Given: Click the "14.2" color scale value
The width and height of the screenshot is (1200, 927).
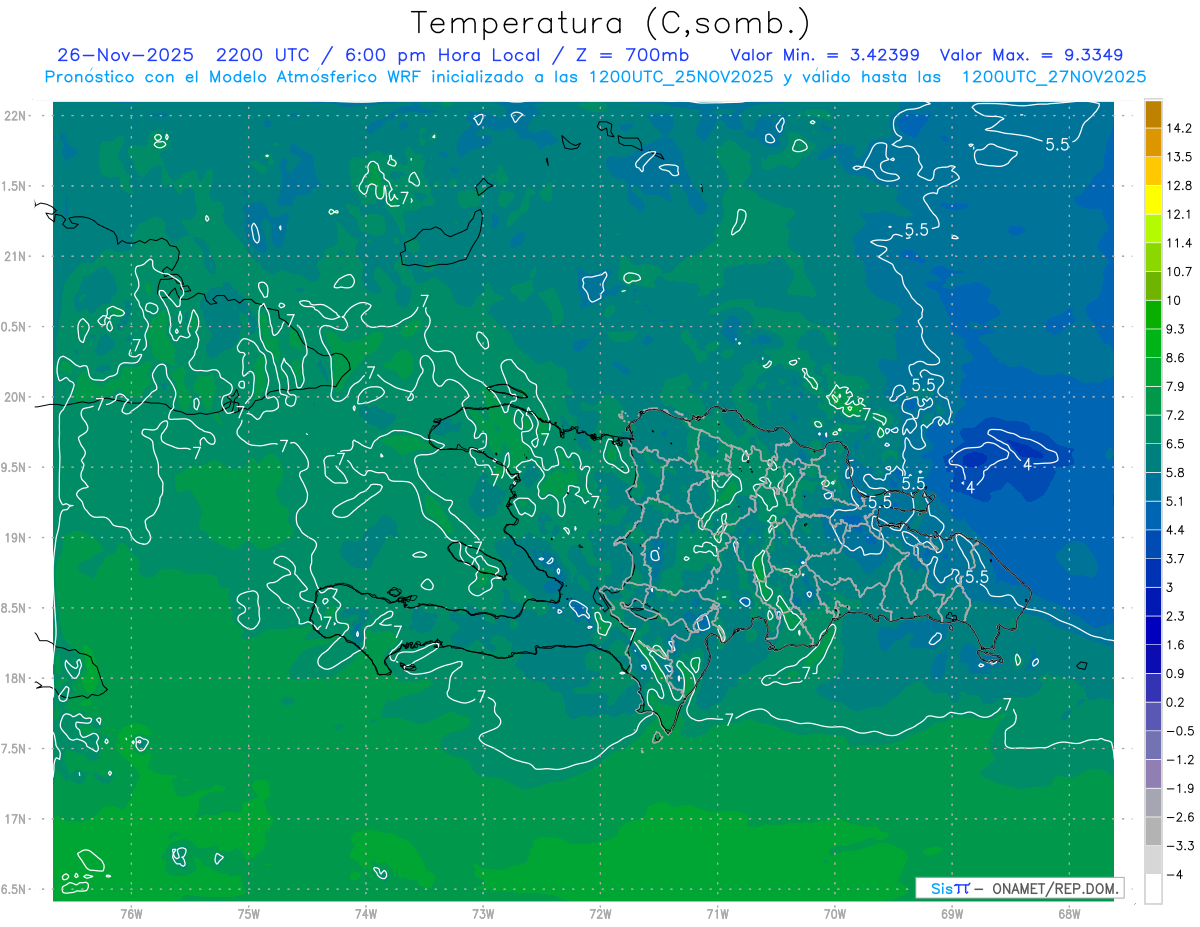Looking at the screenshot, I should 1179,128.
